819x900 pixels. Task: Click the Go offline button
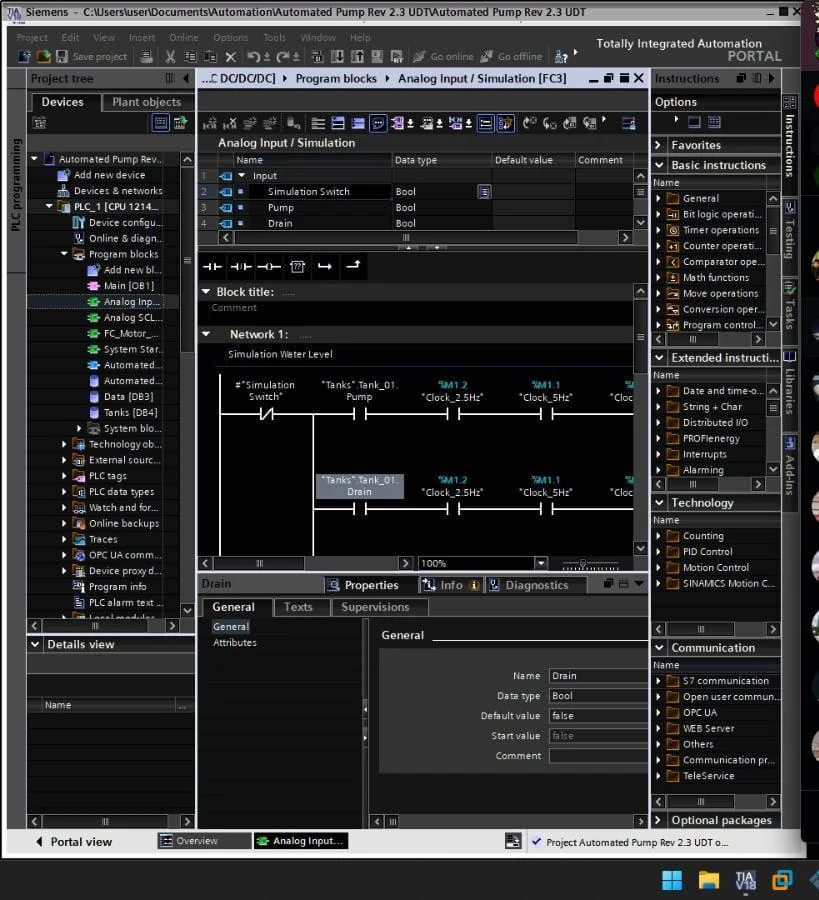(x=511, y=56)
